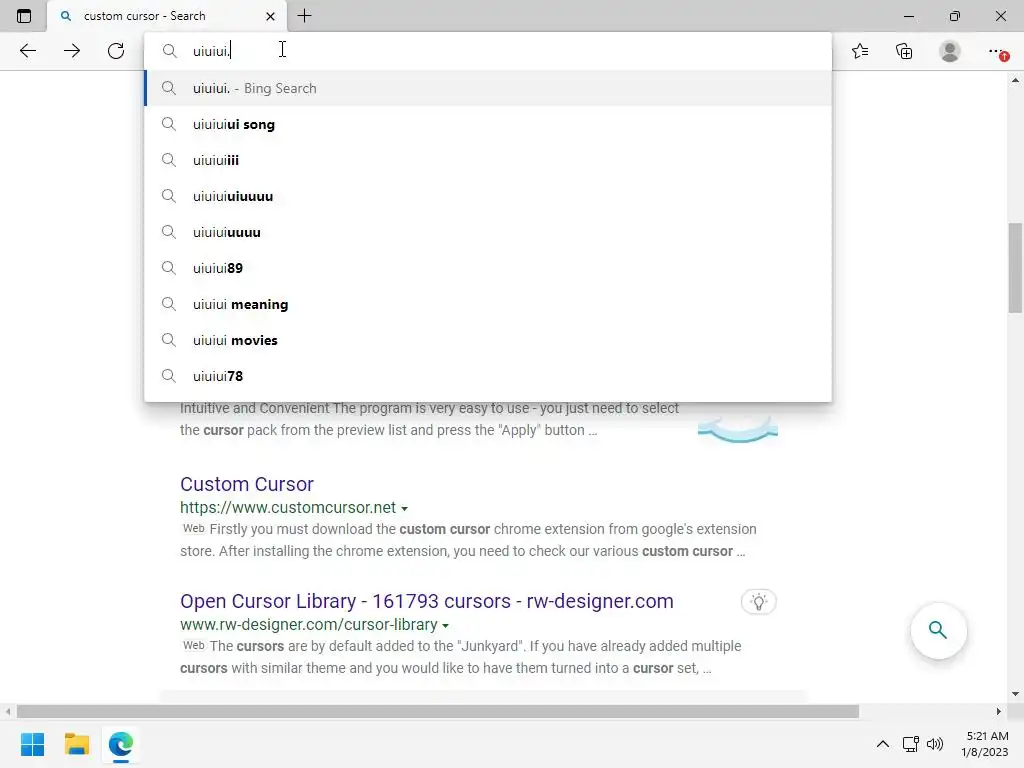
Task: Choose the 'uiuiui movies' suggestion
Action: pyautogui.click(x=488, y=340)
